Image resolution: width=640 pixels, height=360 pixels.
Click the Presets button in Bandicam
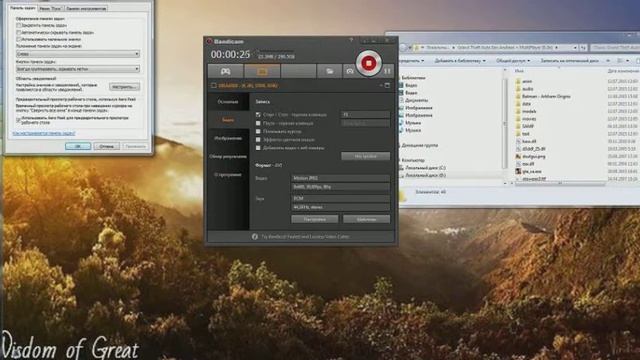tap(366, 219)
